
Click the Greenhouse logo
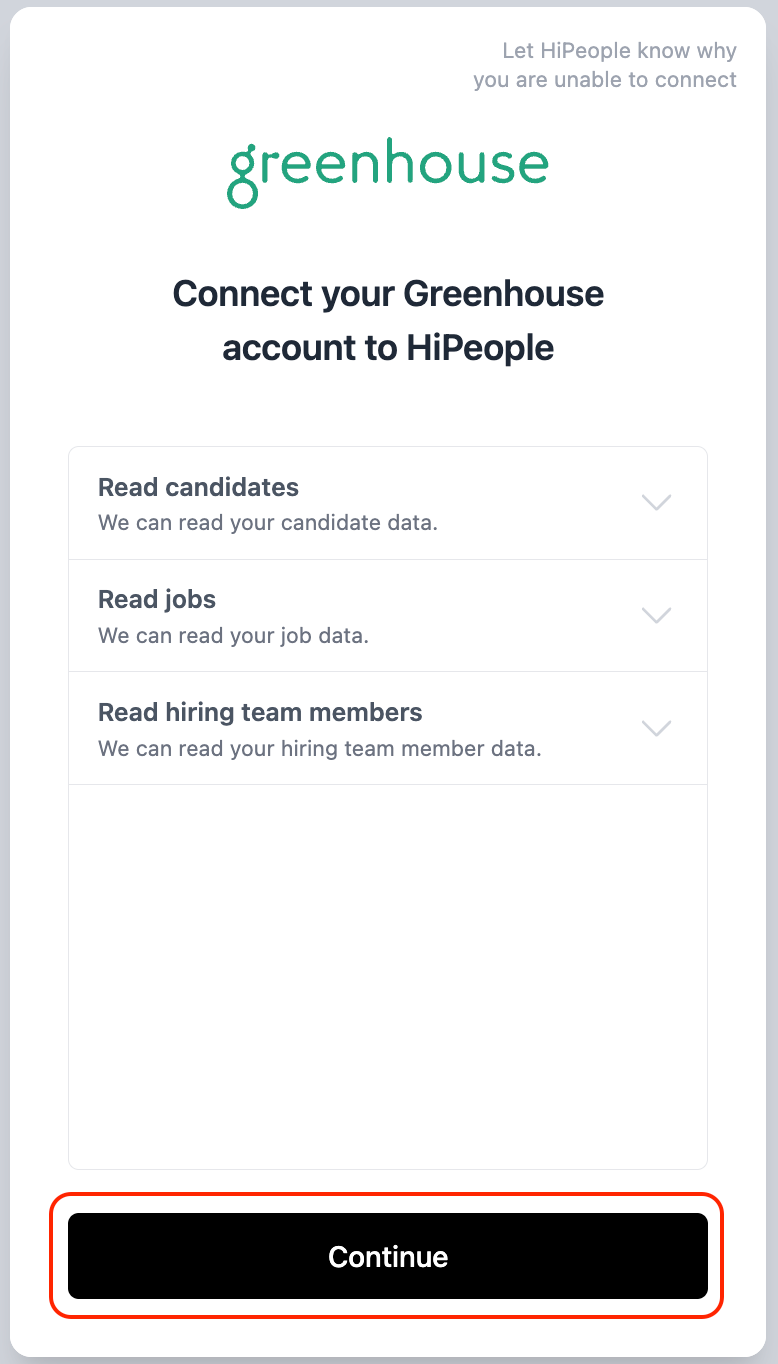point(388,173)
